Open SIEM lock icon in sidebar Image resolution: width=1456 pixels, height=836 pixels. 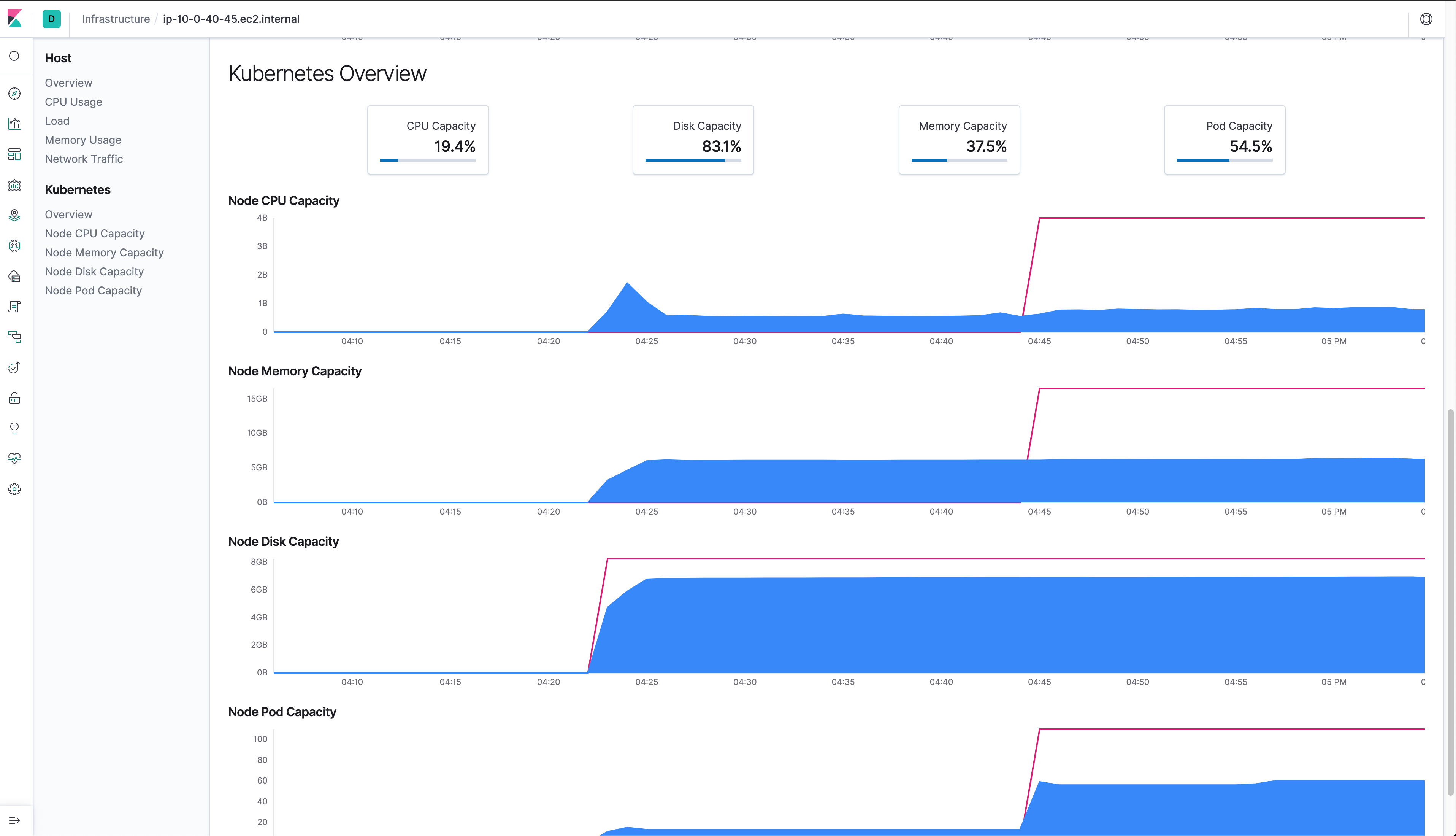[15, 398]
